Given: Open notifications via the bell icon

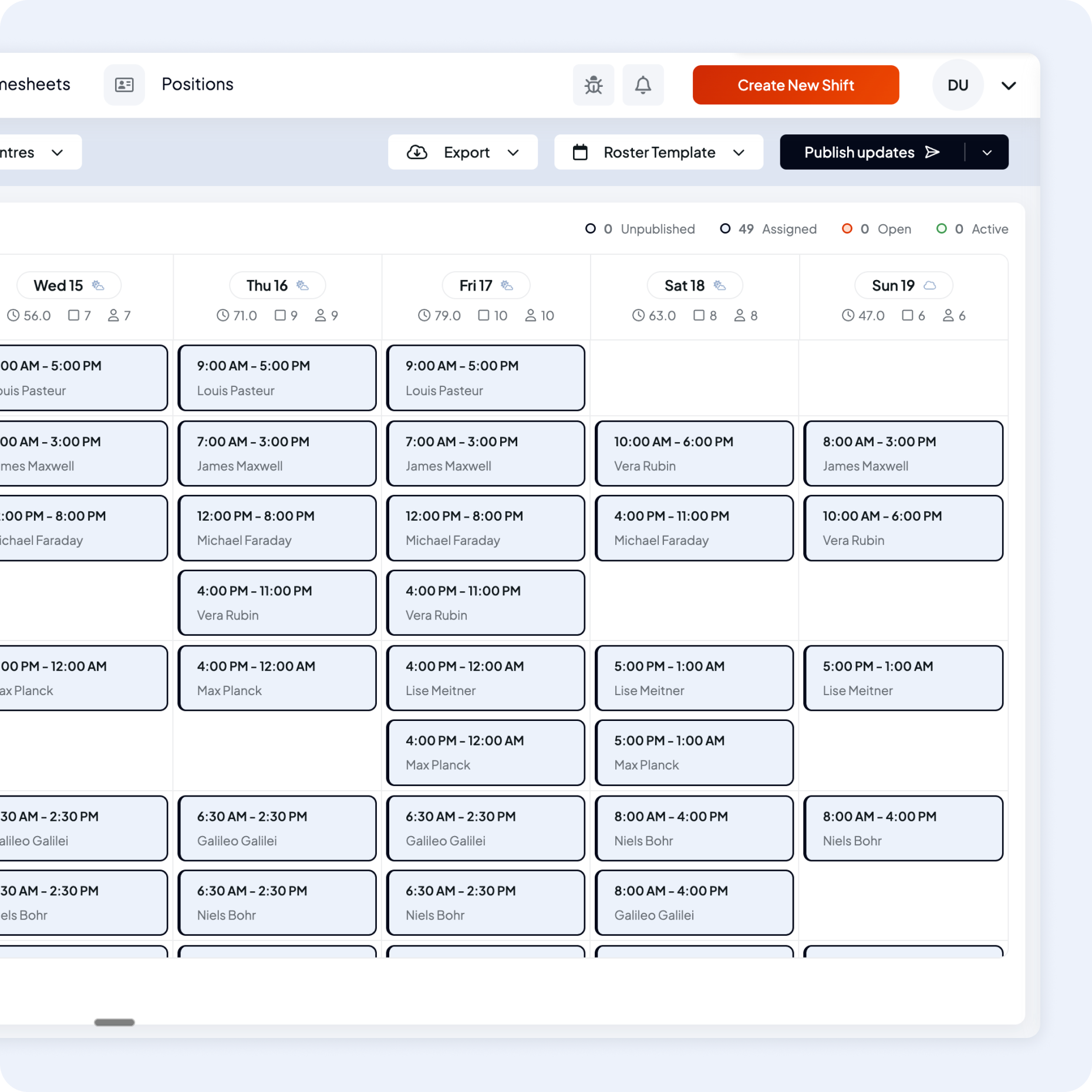Looking at the screenshot, I should pos(643,85).
